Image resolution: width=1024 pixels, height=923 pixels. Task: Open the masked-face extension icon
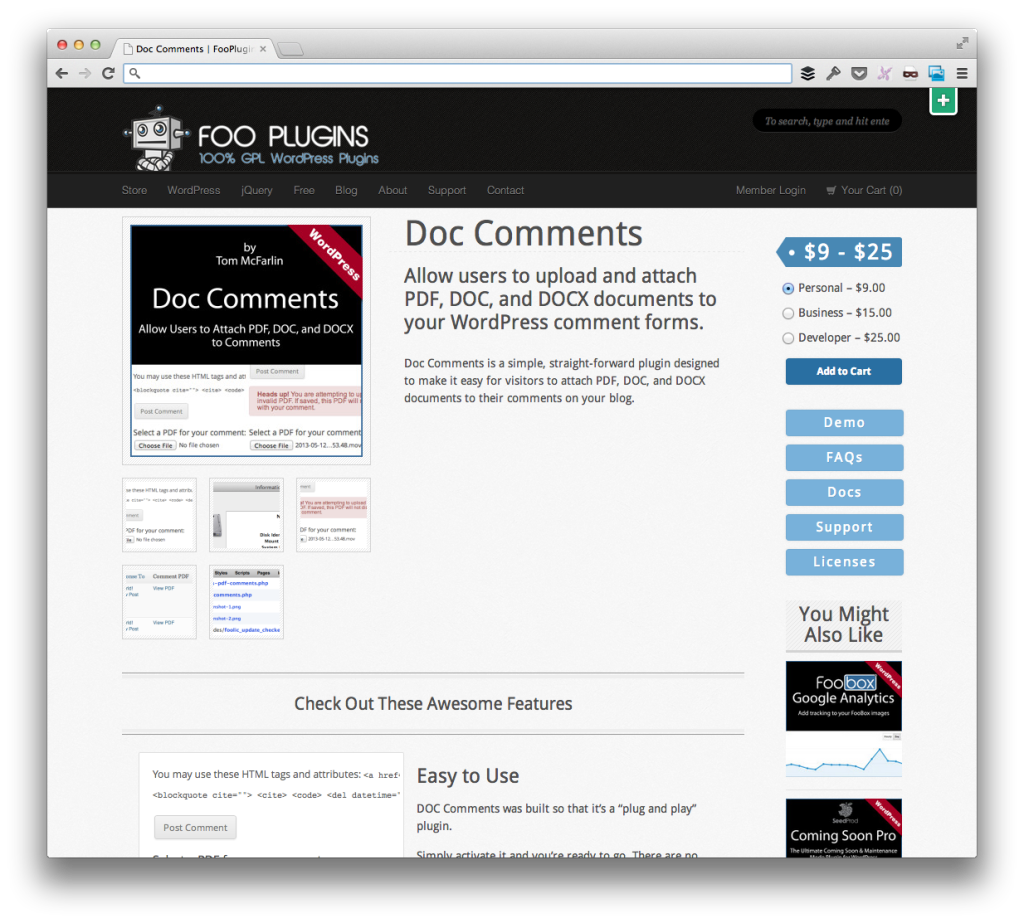tap(910, 73)
